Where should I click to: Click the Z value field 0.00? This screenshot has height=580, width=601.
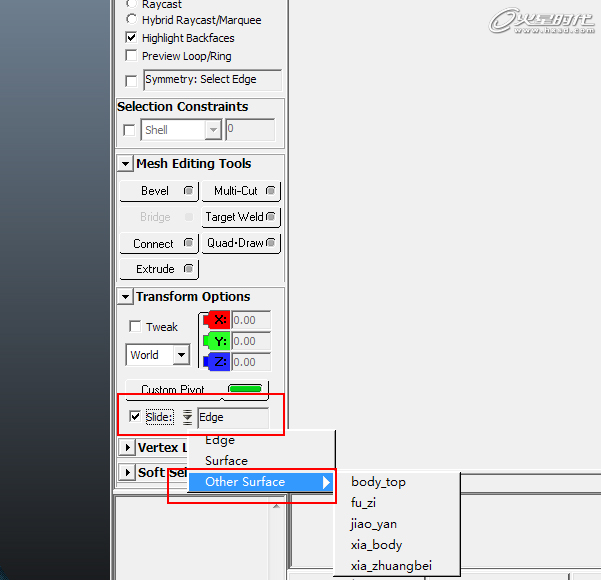pos(251,362)
